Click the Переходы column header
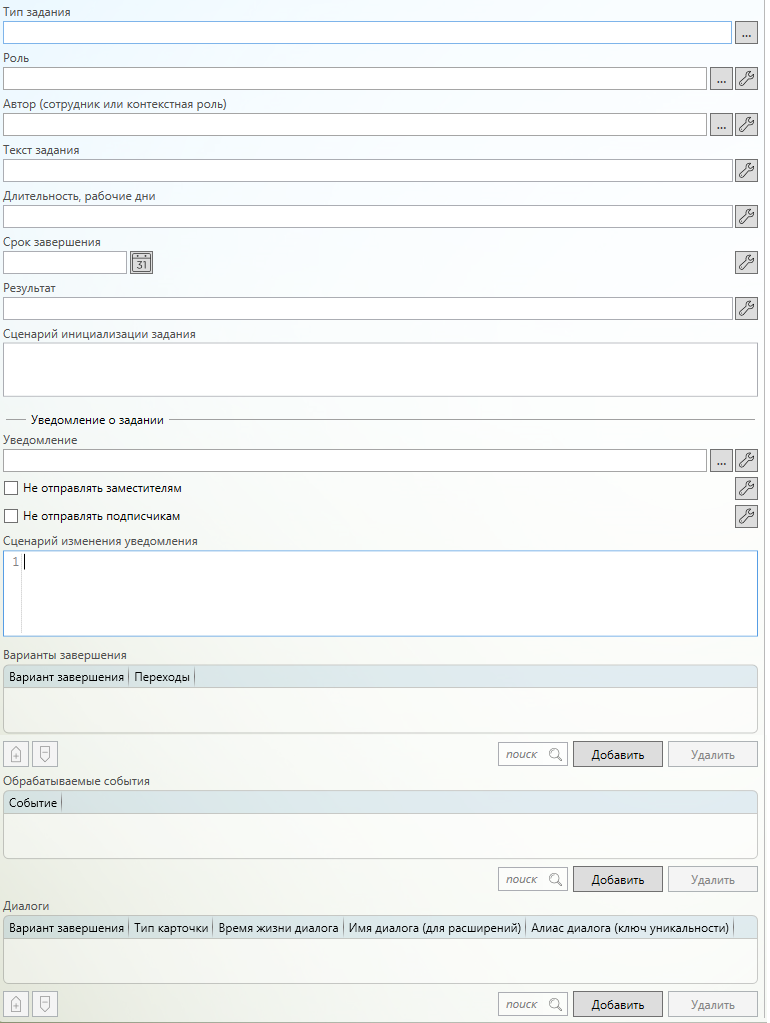Viewport: 770px width, 1023px height. (162, 677)
